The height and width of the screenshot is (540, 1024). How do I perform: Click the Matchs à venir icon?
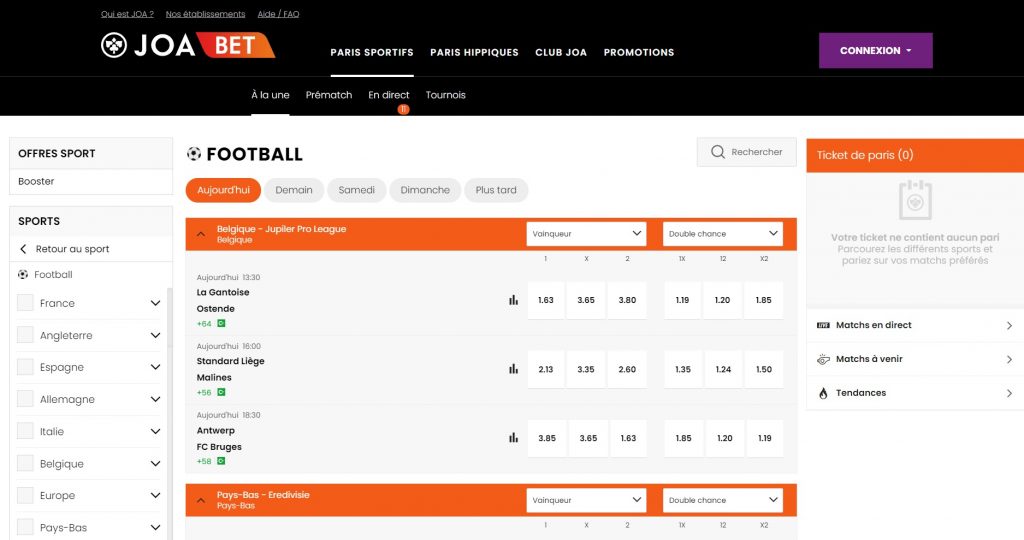pyautogui.click(x=823, y=359)
